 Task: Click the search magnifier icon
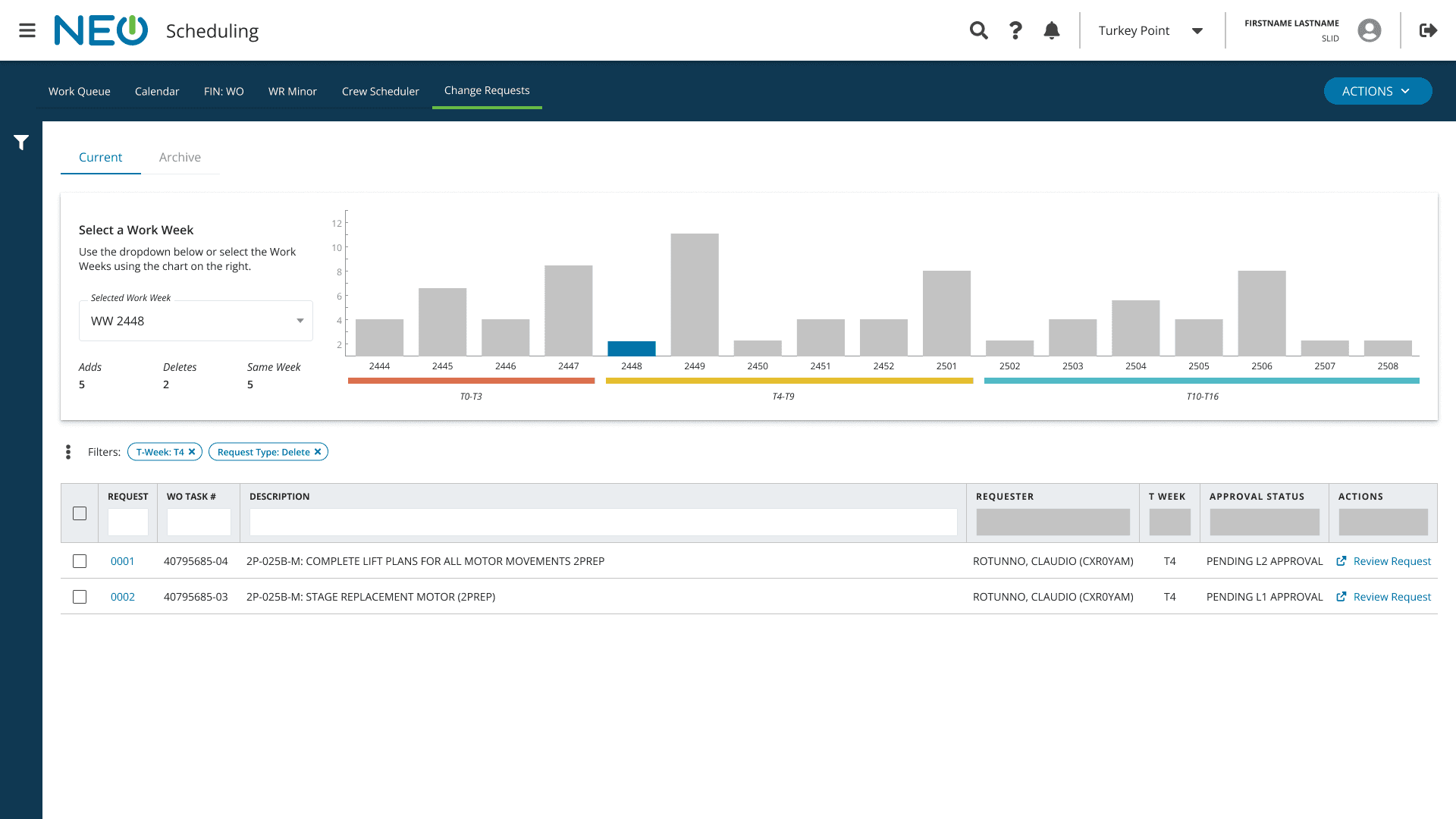click(x=978, y=30)
